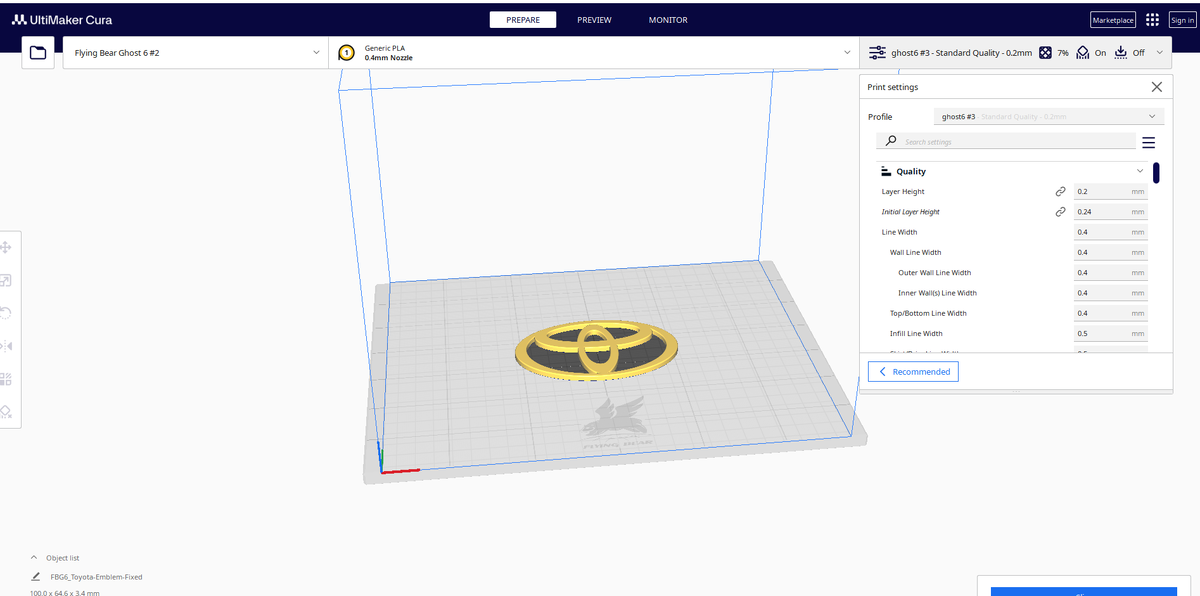Edit the Top/Bottom Line Width value
The width and height of the screenshot is (1200, 596).
pos(1110,313)
